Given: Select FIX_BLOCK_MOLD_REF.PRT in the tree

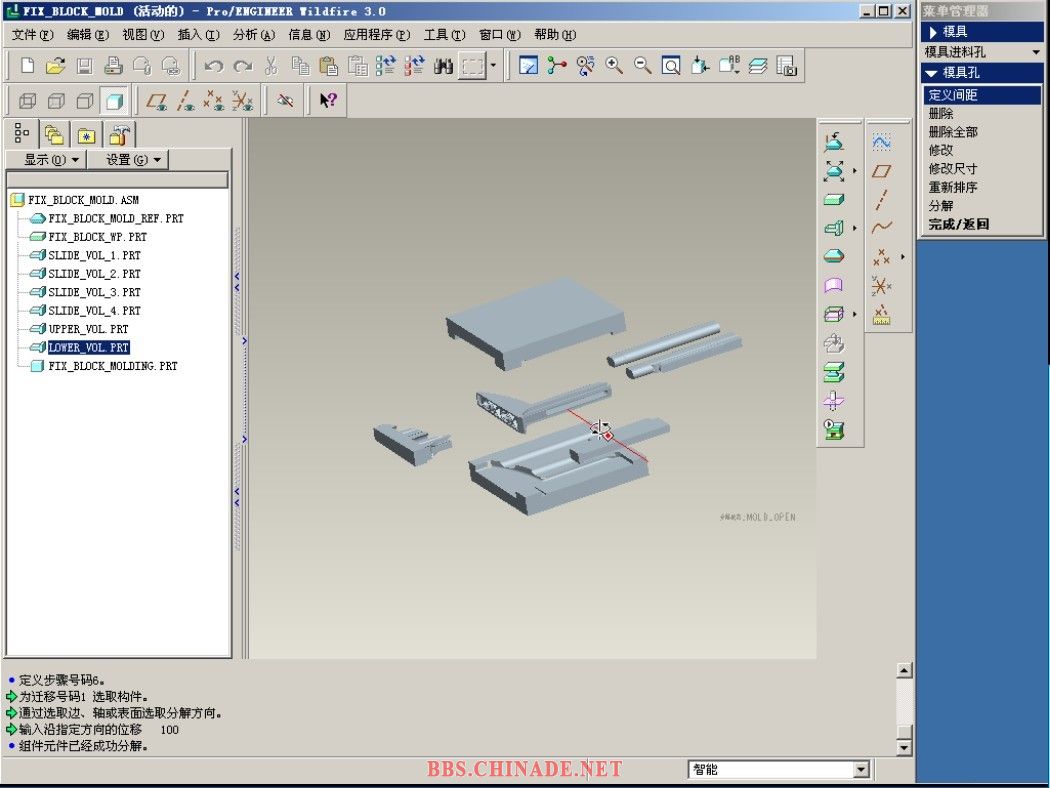Looking at the screenshot, I should pos(116,218).
